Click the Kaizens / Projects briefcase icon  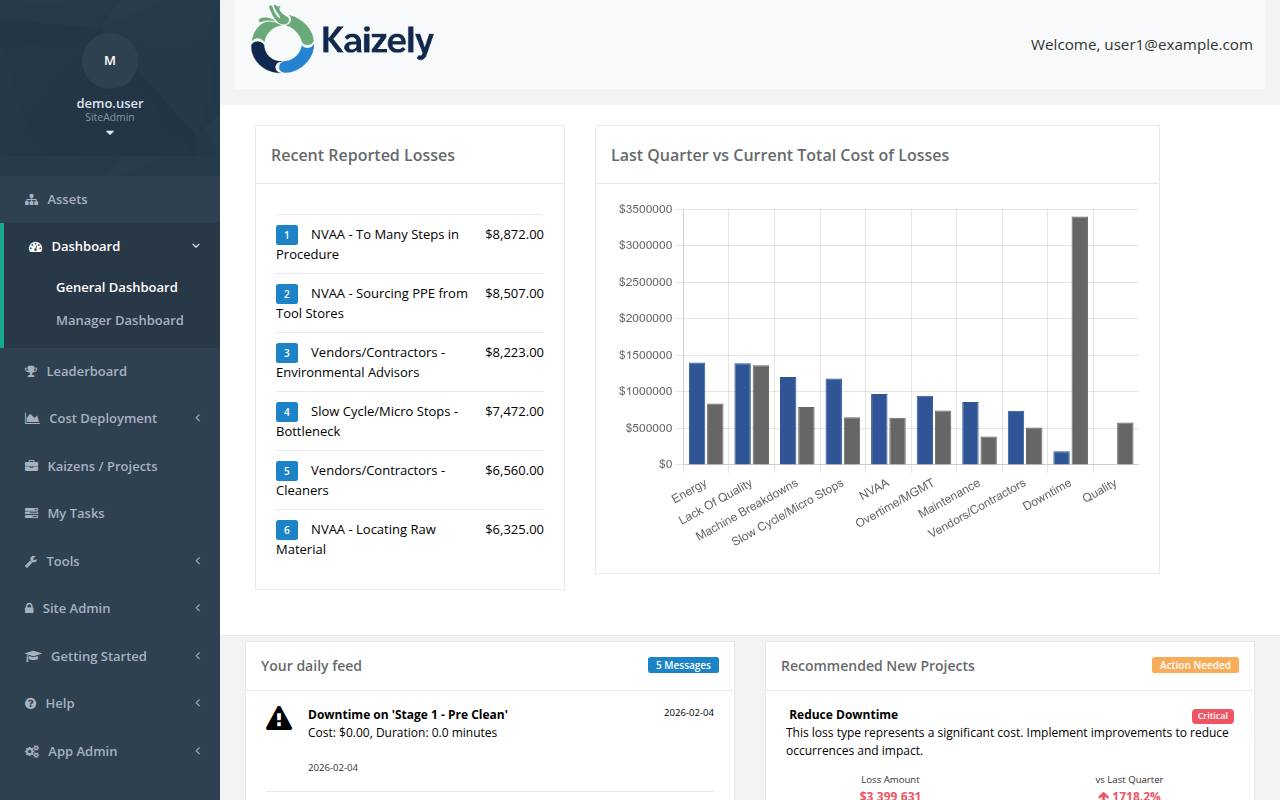tap(30, 466)
